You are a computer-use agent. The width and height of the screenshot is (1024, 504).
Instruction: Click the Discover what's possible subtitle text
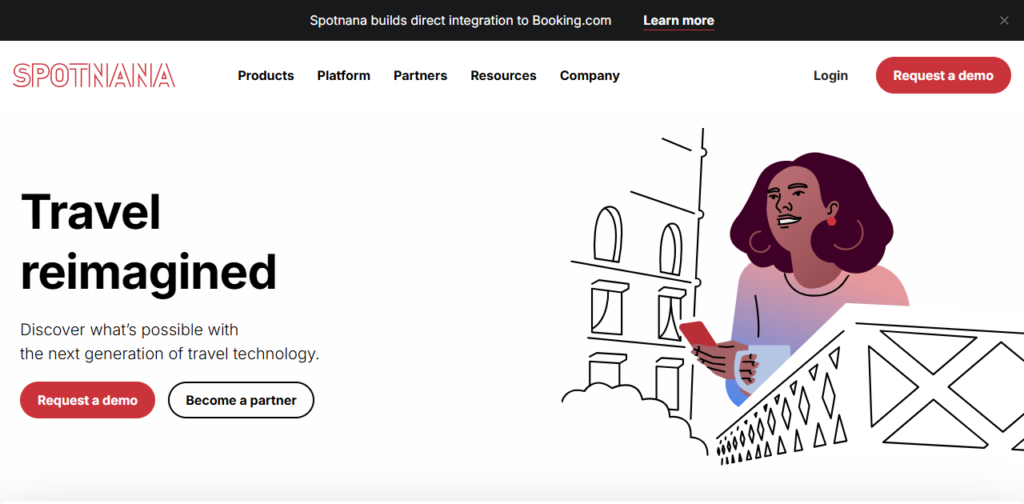click(x=170, y=341)
